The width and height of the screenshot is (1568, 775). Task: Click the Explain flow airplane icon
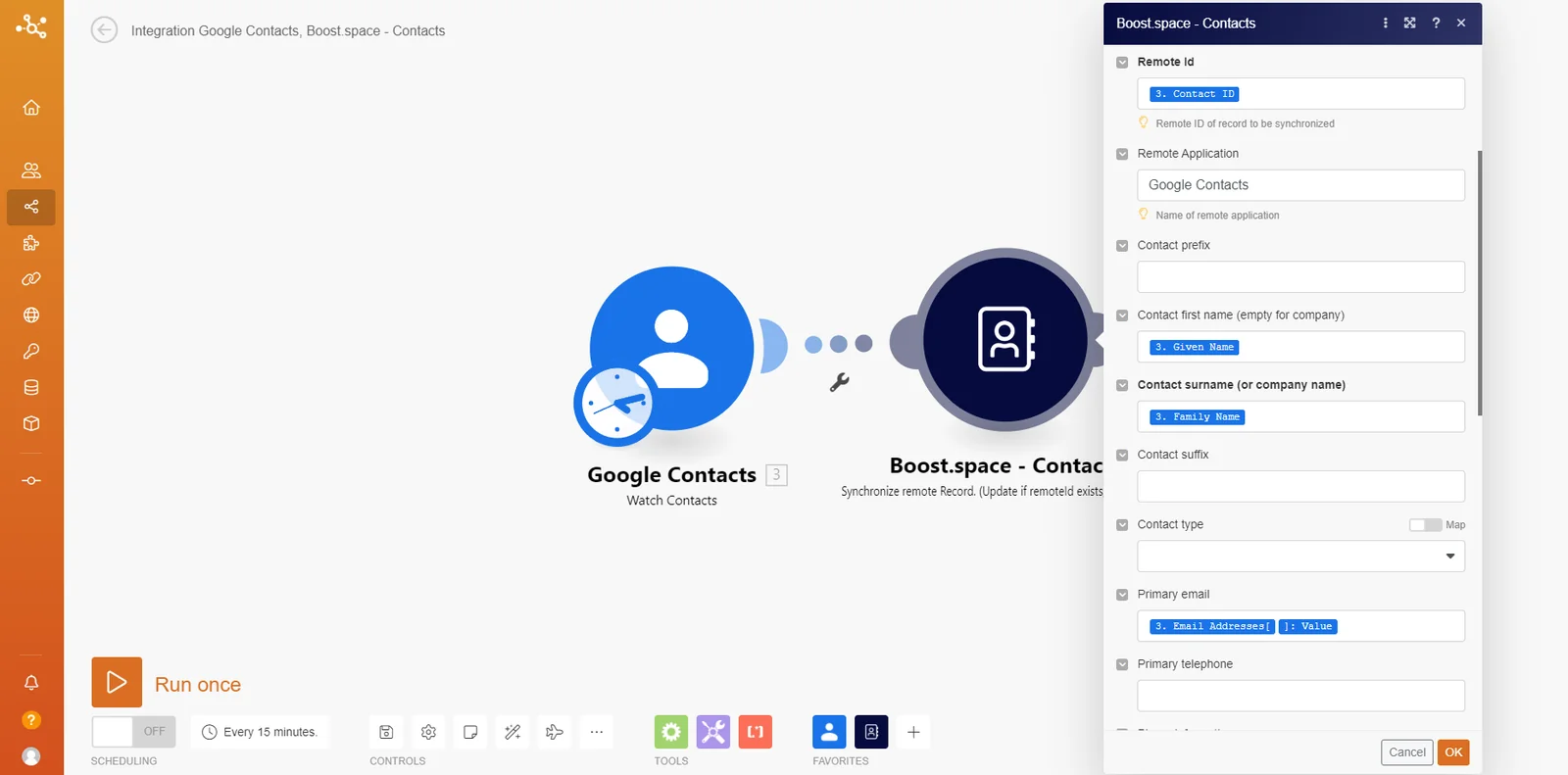click(555, 732)
